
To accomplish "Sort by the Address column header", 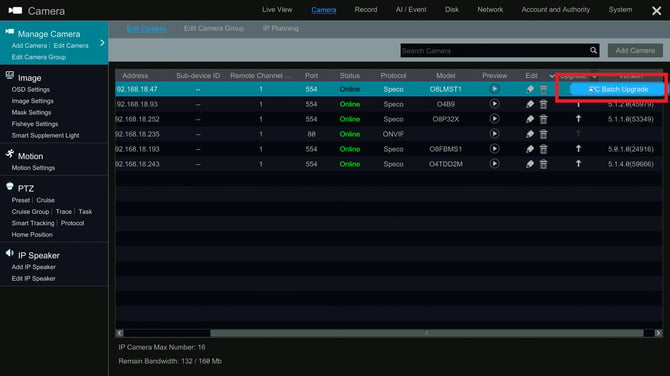I will click(135, 76).
